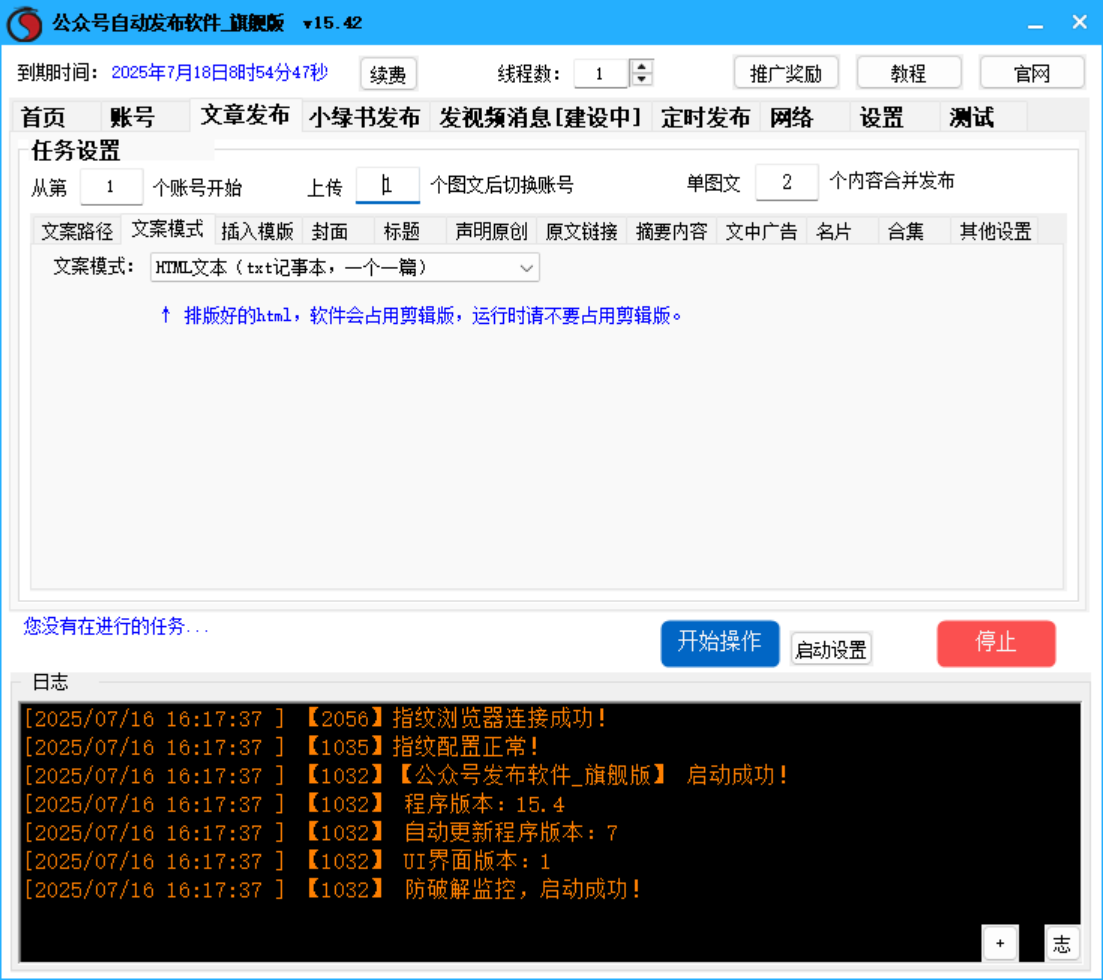Click the 志 button in the log panel
Image resolution: width=1103 pixels, height=980 pixels.
1061,943
